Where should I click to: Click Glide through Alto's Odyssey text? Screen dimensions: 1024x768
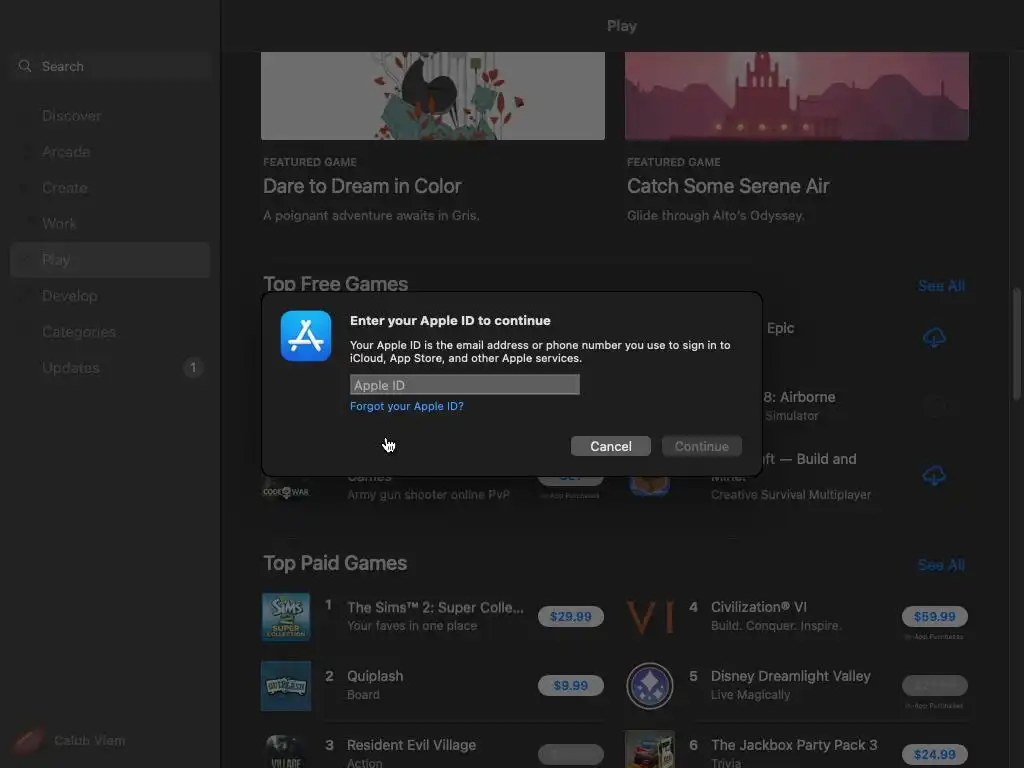click(715, 216)
